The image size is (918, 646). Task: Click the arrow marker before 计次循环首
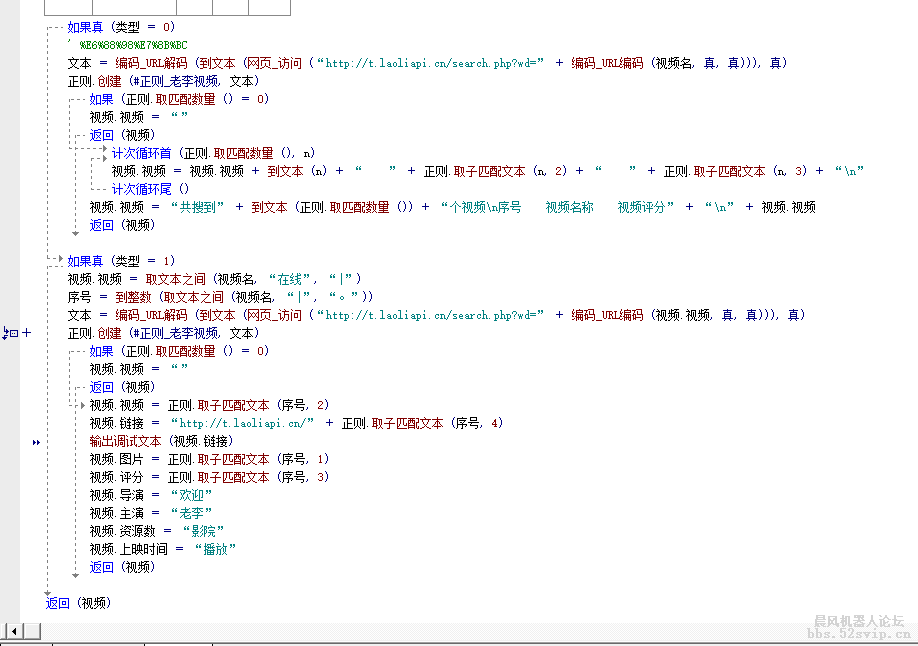(x=104, y=151)
